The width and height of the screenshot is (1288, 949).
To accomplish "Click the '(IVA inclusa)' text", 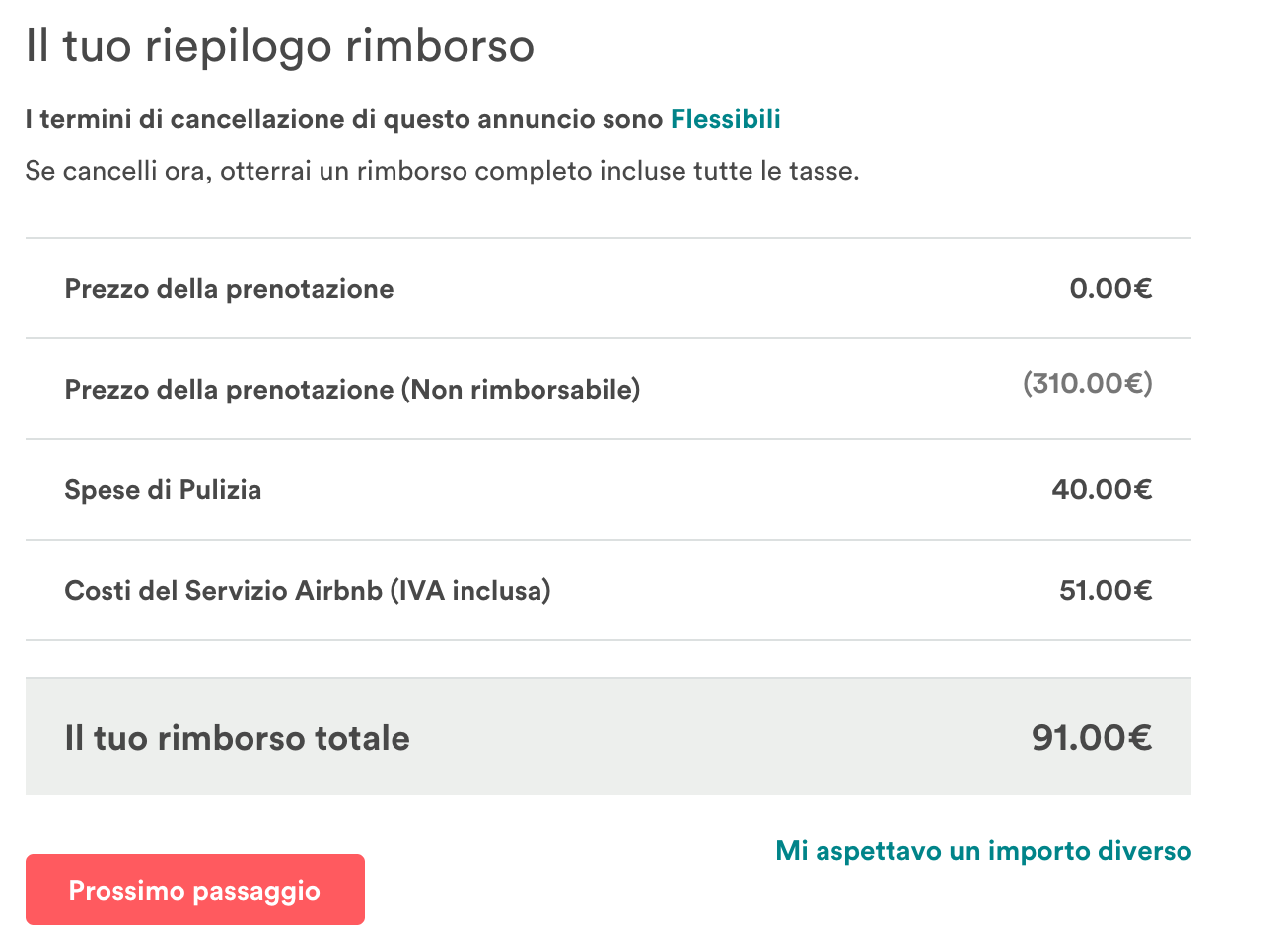I will pos(470,591).
